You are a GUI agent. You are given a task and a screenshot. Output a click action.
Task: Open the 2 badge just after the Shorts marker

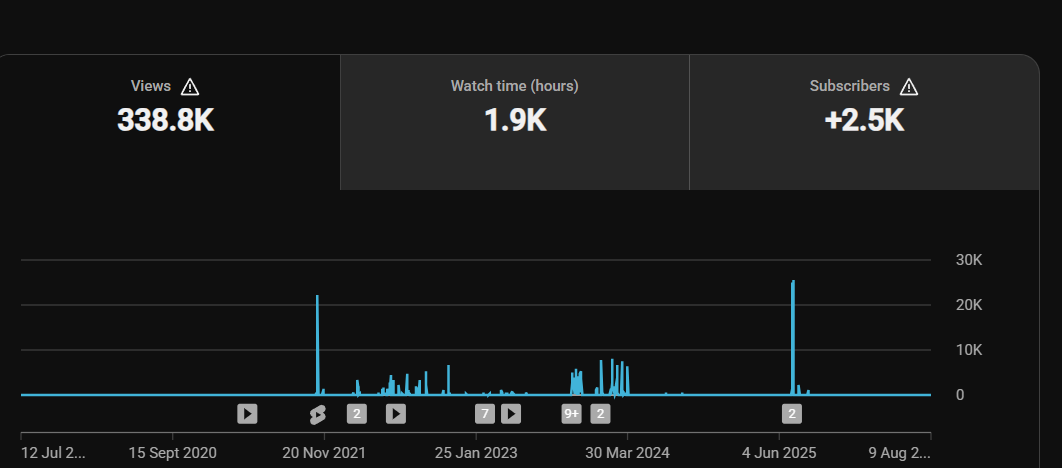(357, 413)
